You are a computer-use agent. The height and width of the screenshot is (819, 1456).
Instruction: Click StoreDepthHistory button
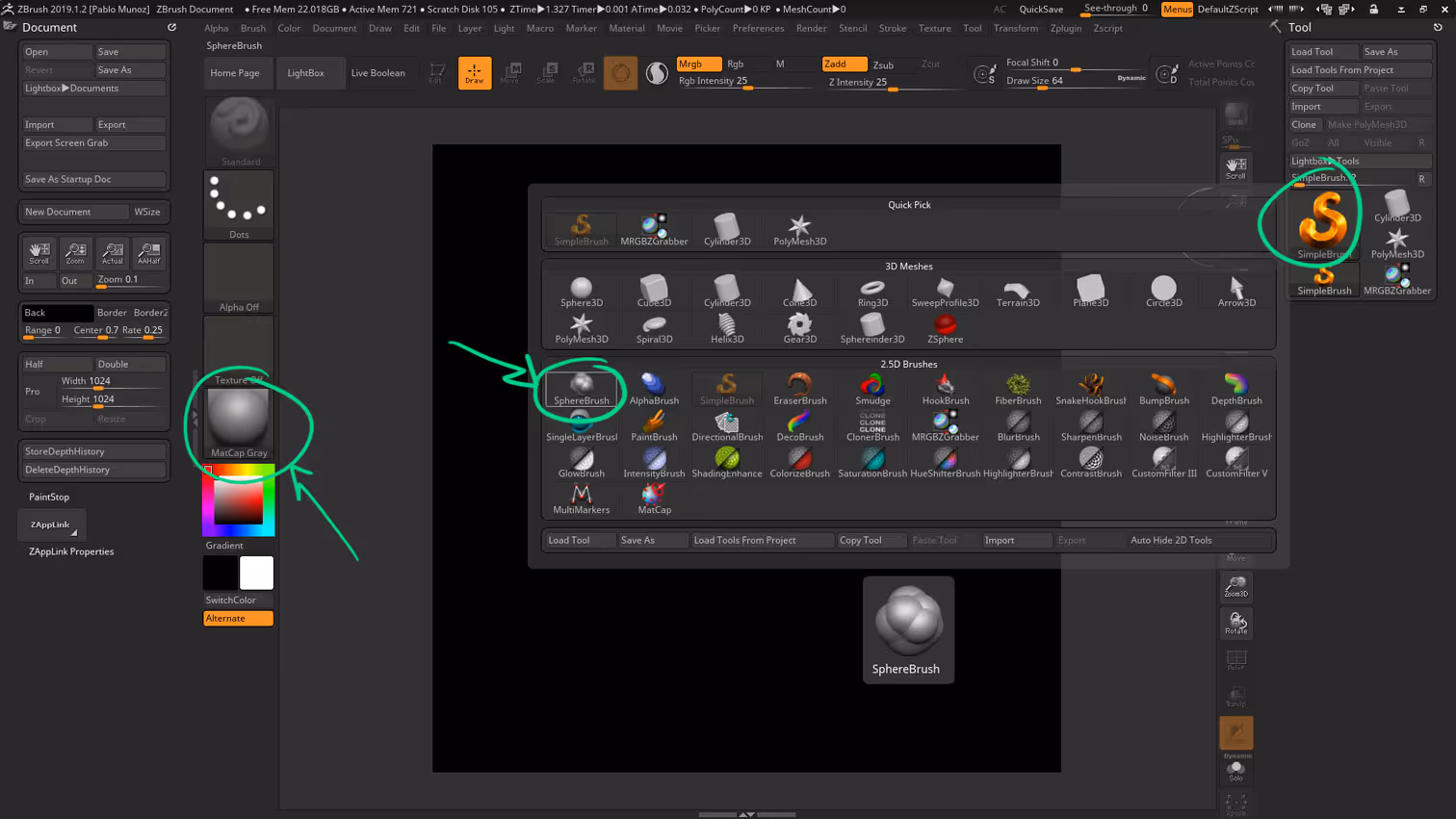pos(93,451)
